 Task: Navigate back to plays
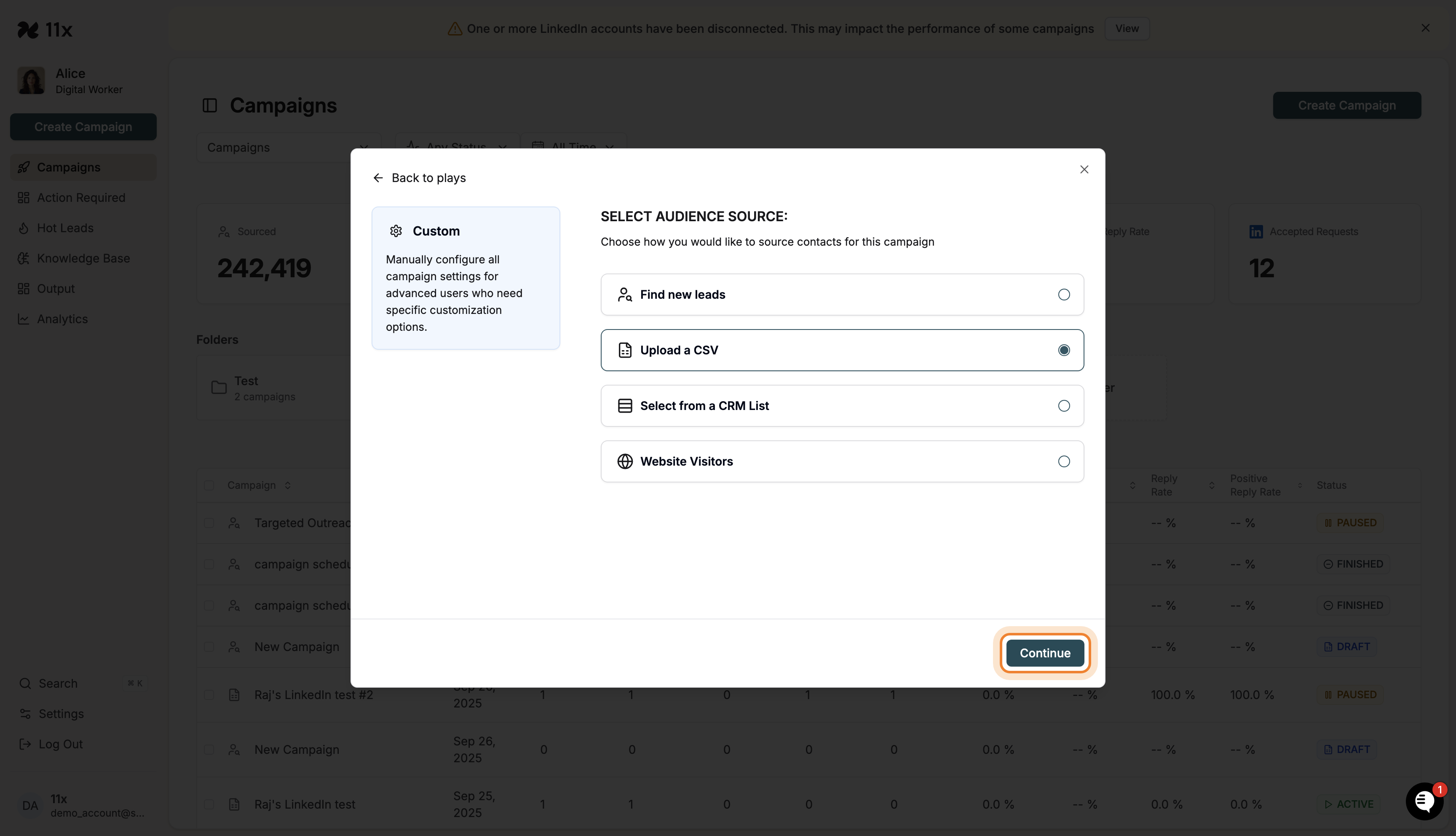click(x=419, y=177)
